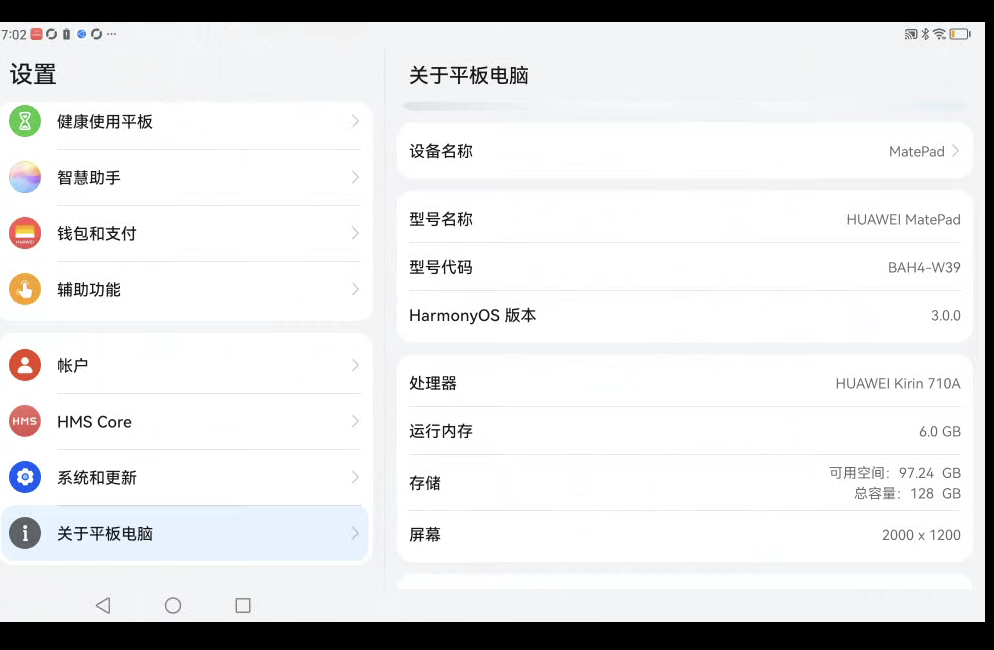Tap the 关于平板电脑 panel heading

(x=468, y=75)
